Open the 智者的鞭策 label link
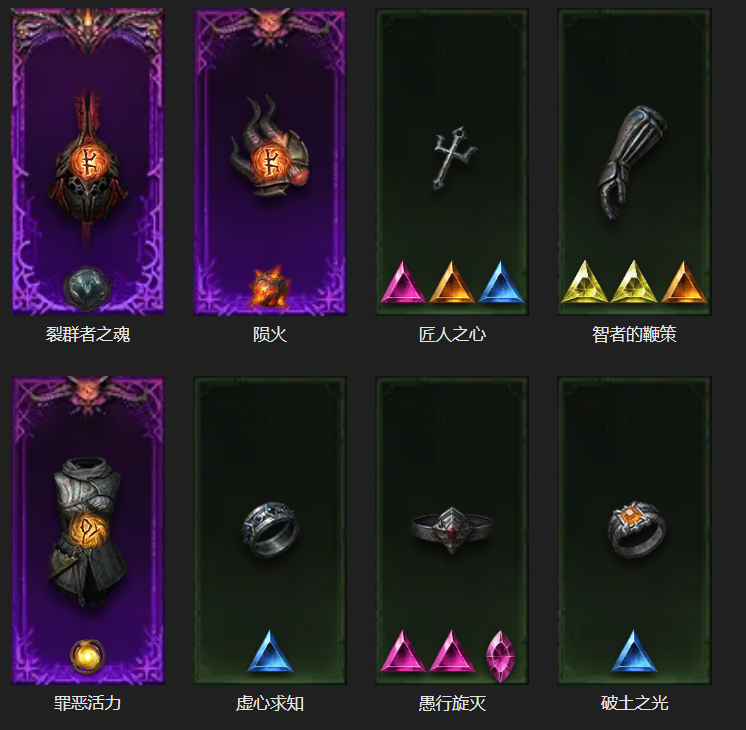The height and width of the screenshot is (730, 746). [634, 335]
